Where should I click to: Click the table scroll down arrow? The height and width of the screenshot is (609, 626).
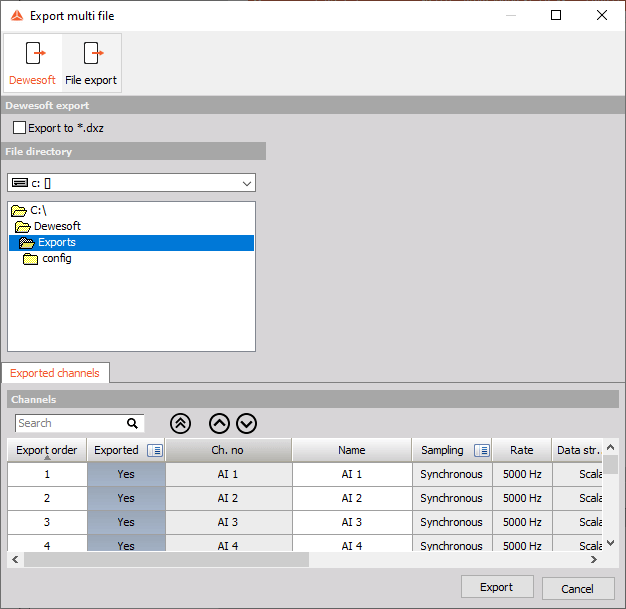click(x=610, y=543)
